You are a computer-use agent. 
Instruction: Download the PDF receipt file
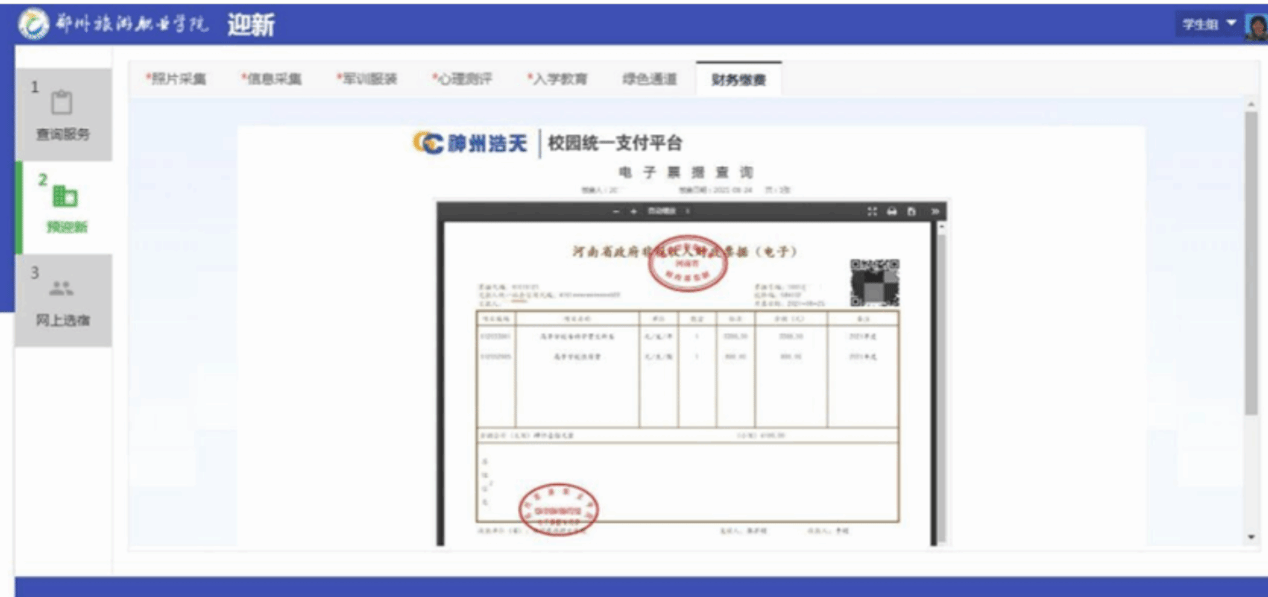click(910, 212)
